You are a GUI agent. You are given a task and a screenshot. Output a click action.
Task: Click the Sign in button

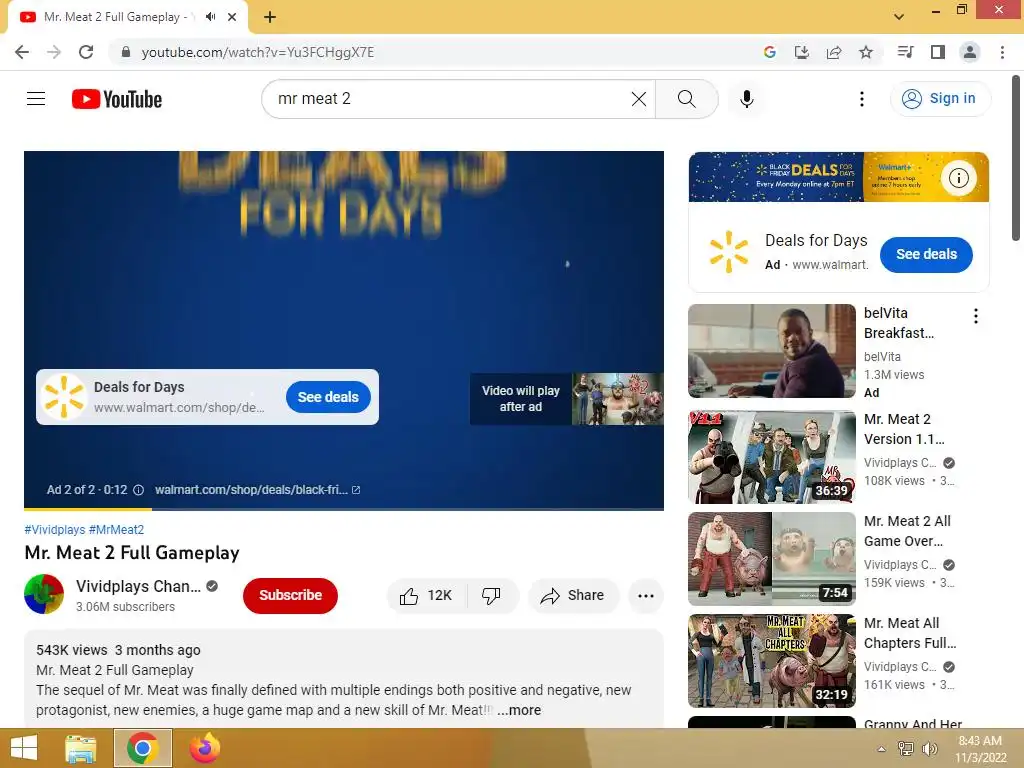coord(940,99)
